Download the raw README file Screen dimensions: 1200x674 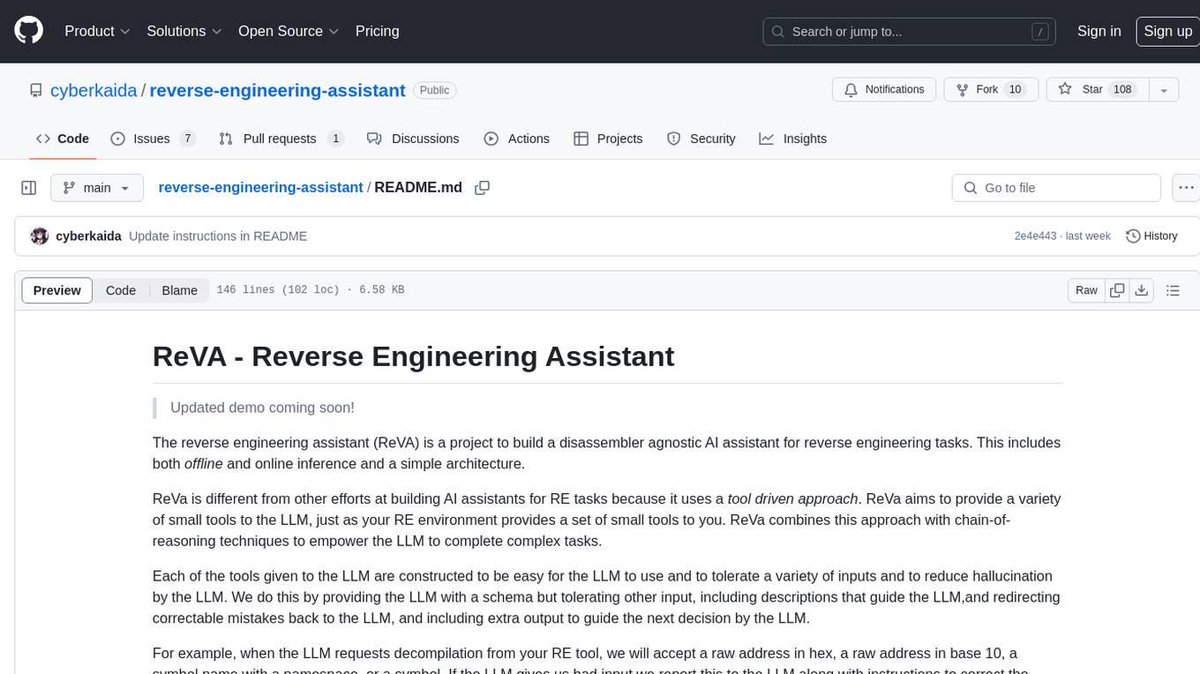[x=1142, y=290]
